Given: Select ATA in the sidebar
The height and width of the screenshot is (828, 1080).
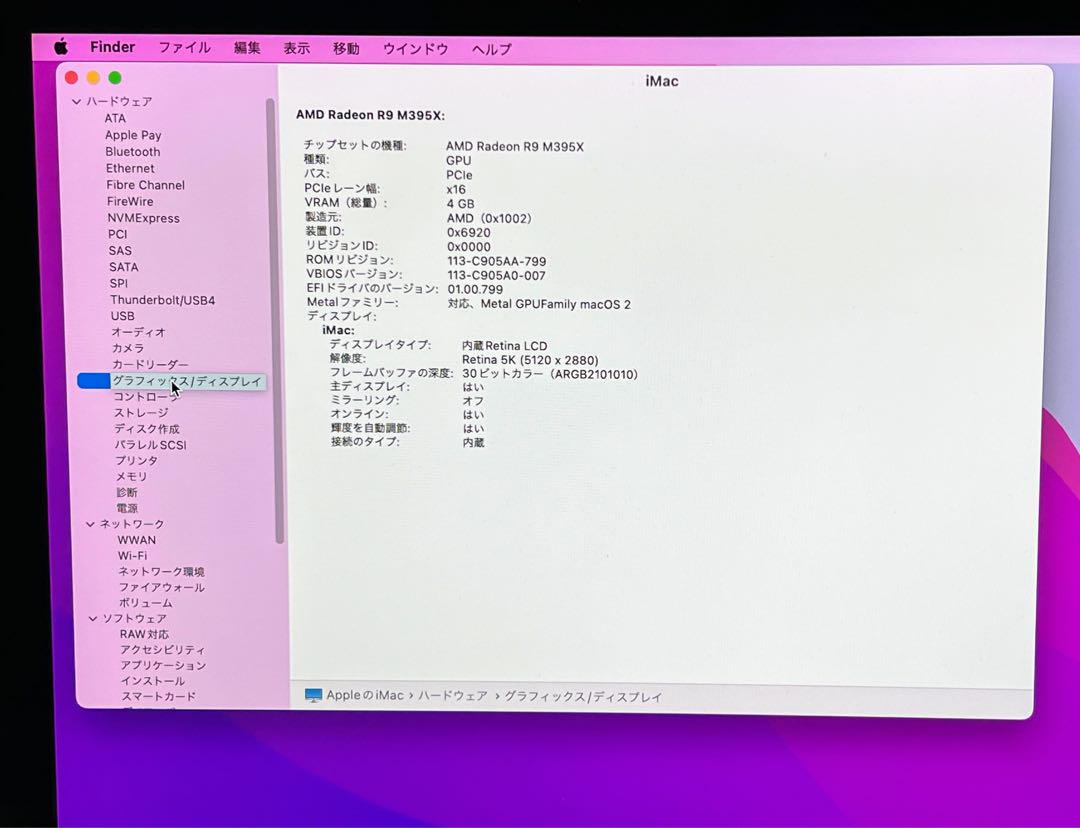Looking at the screenshot, I should click(115, 118).
